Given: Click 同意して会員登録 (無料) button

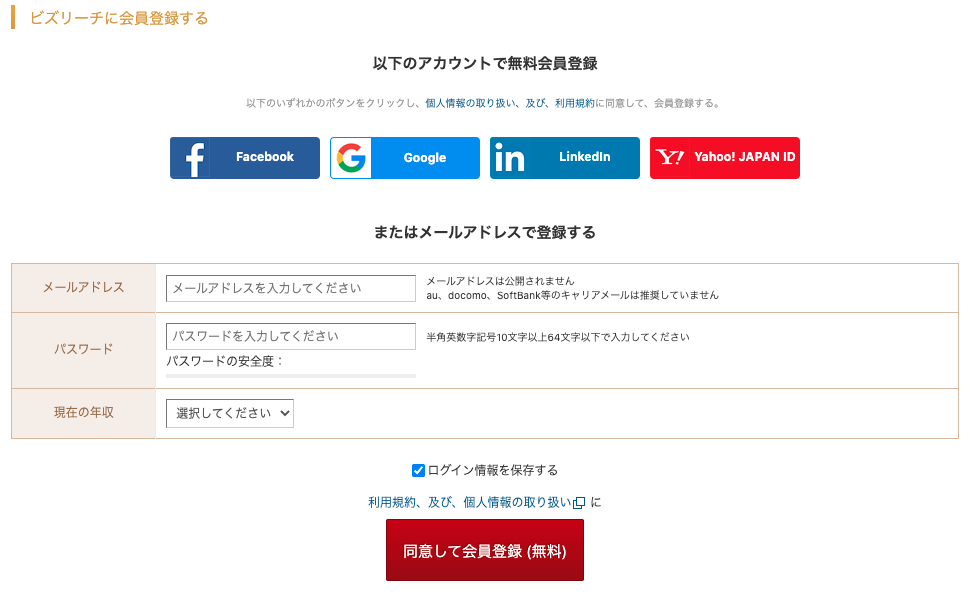Looking at the screenshot, I should tap(485, 550).
